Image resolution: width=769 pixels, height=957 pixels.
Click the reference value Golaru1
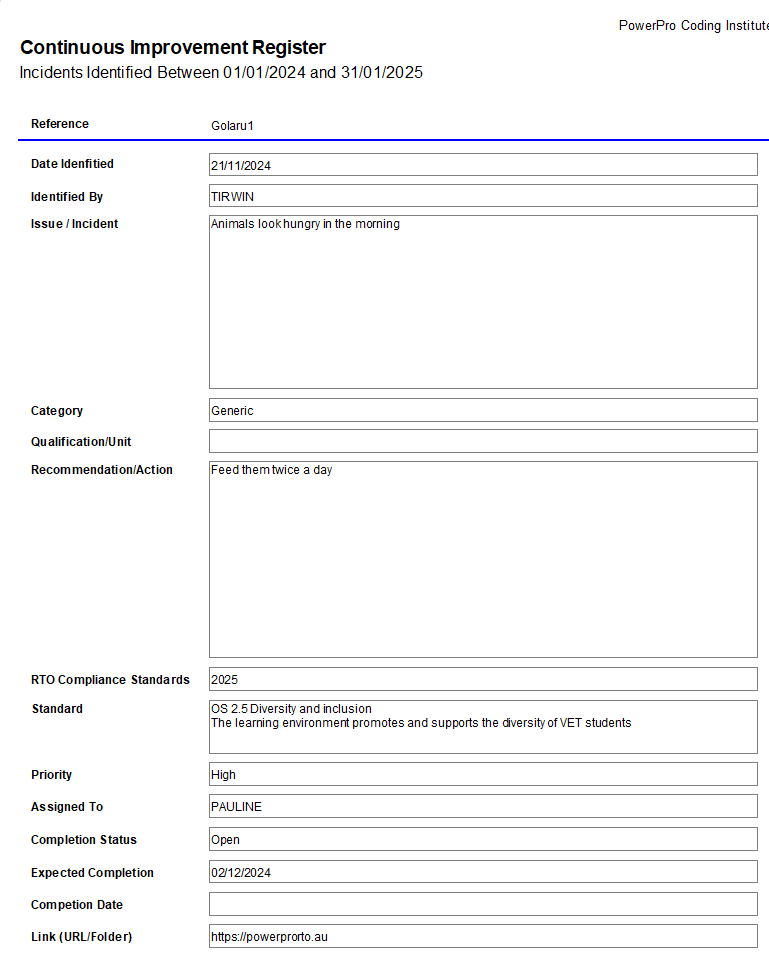[232, 126]
